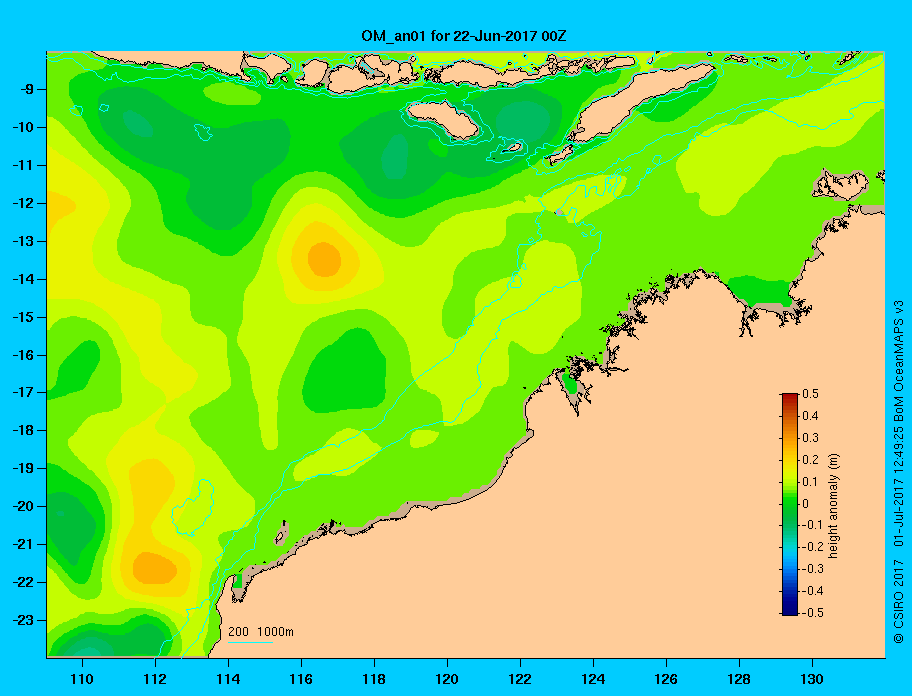Image resolution: width=912 pixels, height=696 pixels.
Task: Select latitude label -15
Action: (23, 317)
